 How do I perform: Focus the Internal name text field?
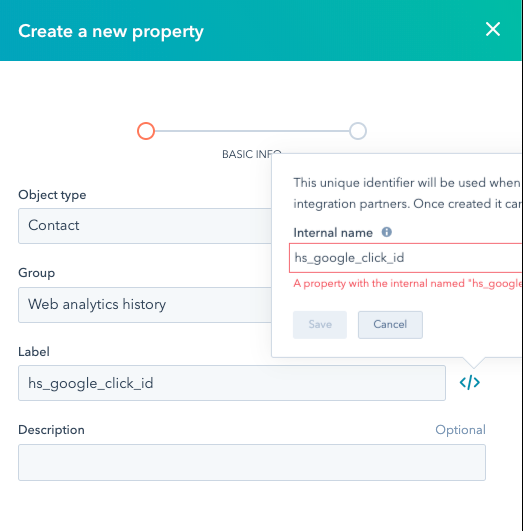pyautogui.click(x=405, y=258)
